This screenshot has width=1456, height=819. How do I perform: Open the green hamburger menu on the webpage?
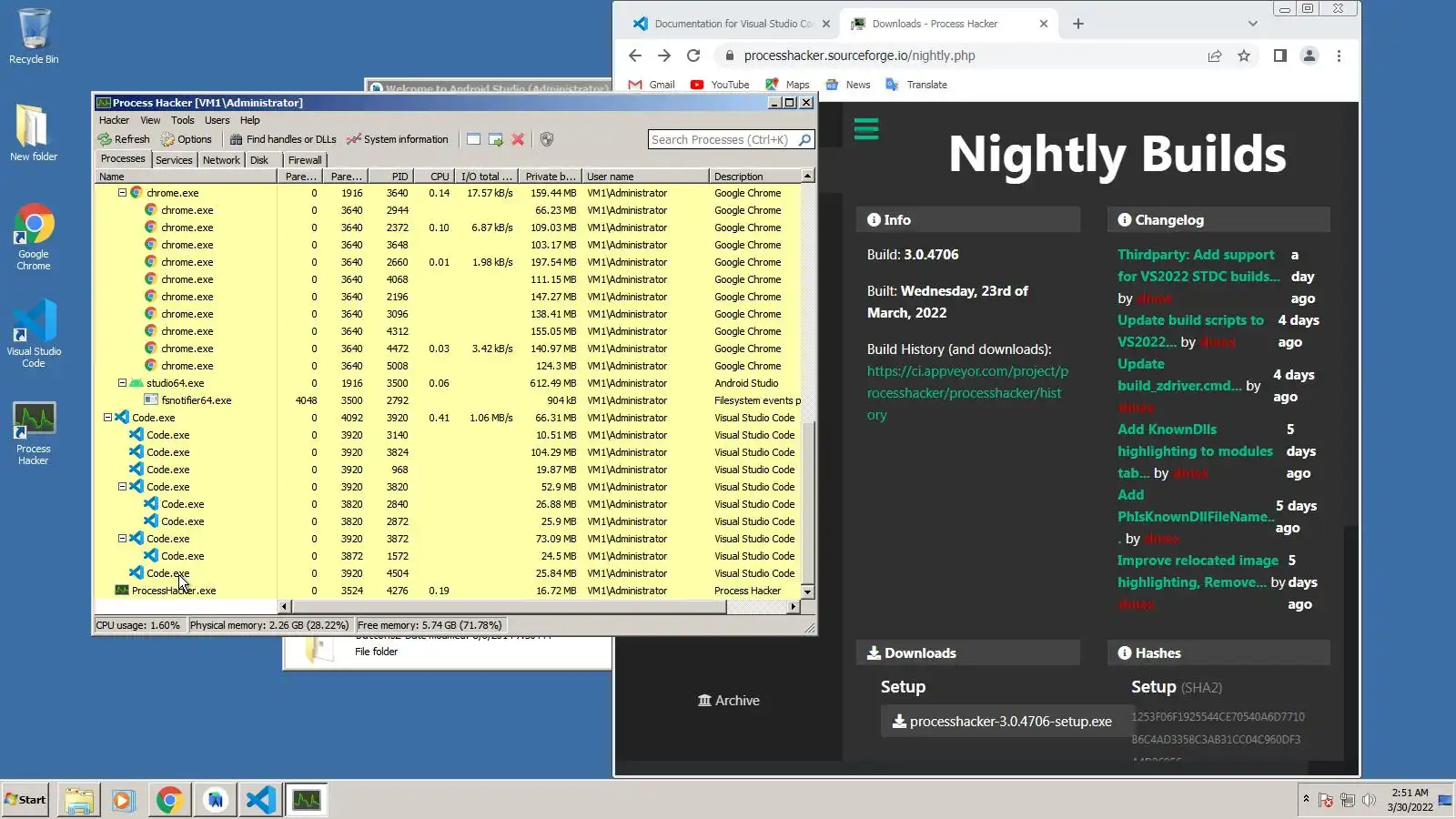[x=866, y=128]
